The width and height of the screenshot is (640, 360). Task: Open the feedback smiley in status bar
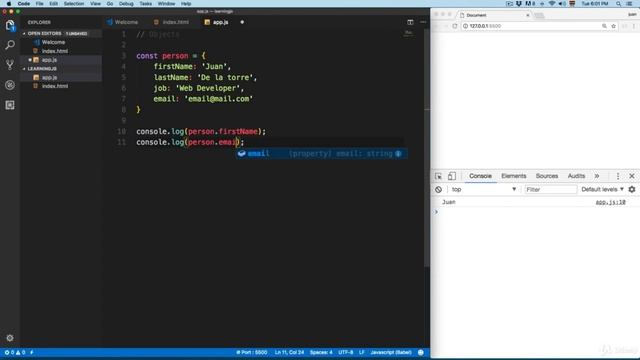421,352
